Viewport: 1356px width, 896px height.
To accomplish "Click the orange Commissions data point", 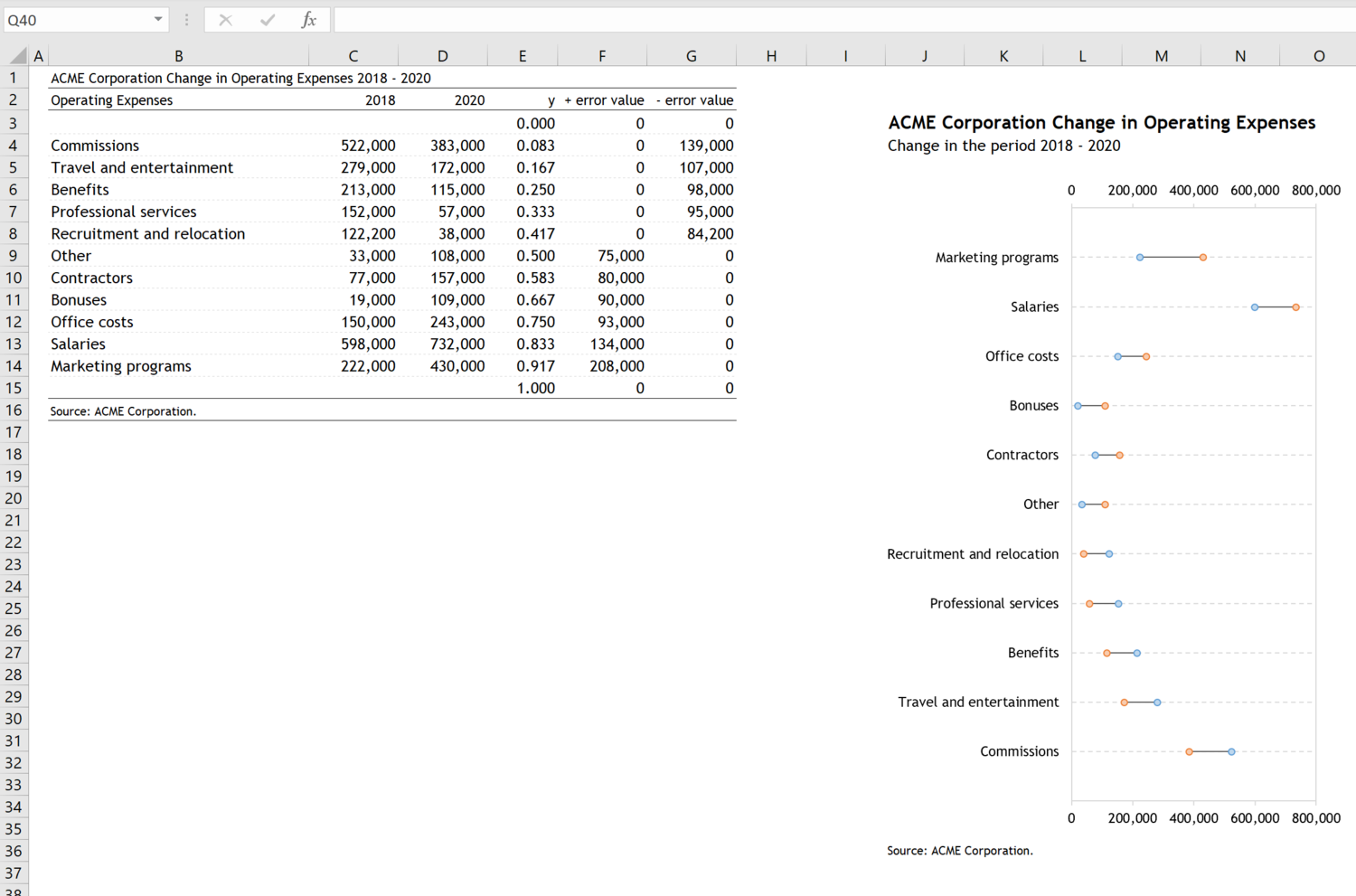I will coord(1189,751).
